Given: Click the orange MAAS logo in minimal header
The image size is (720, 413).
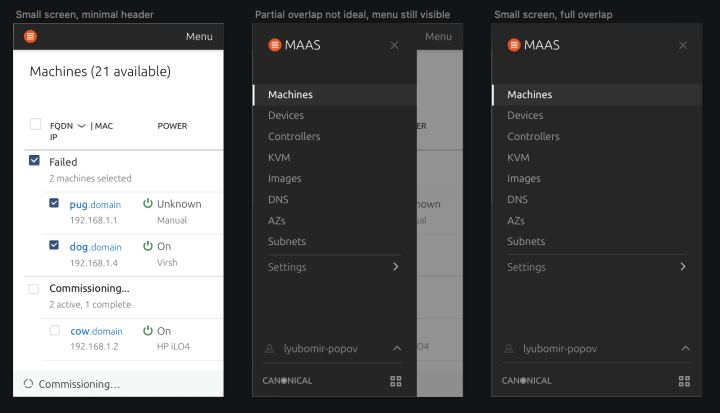Looking at the screenshot, I should 30,36.
